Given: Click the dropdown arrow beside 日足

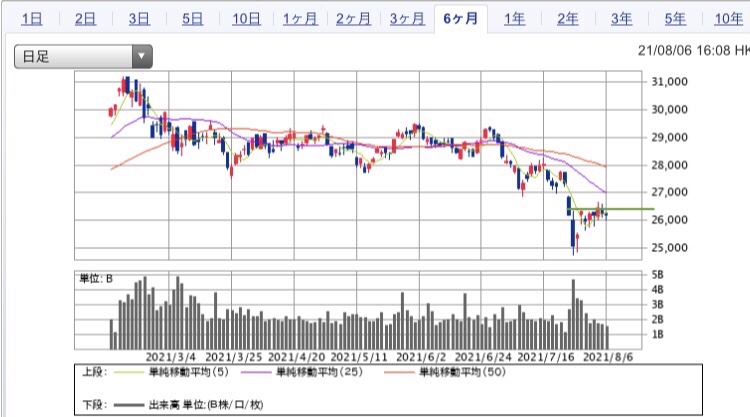Looking at the screenshot, I should [x=142, y=57].
